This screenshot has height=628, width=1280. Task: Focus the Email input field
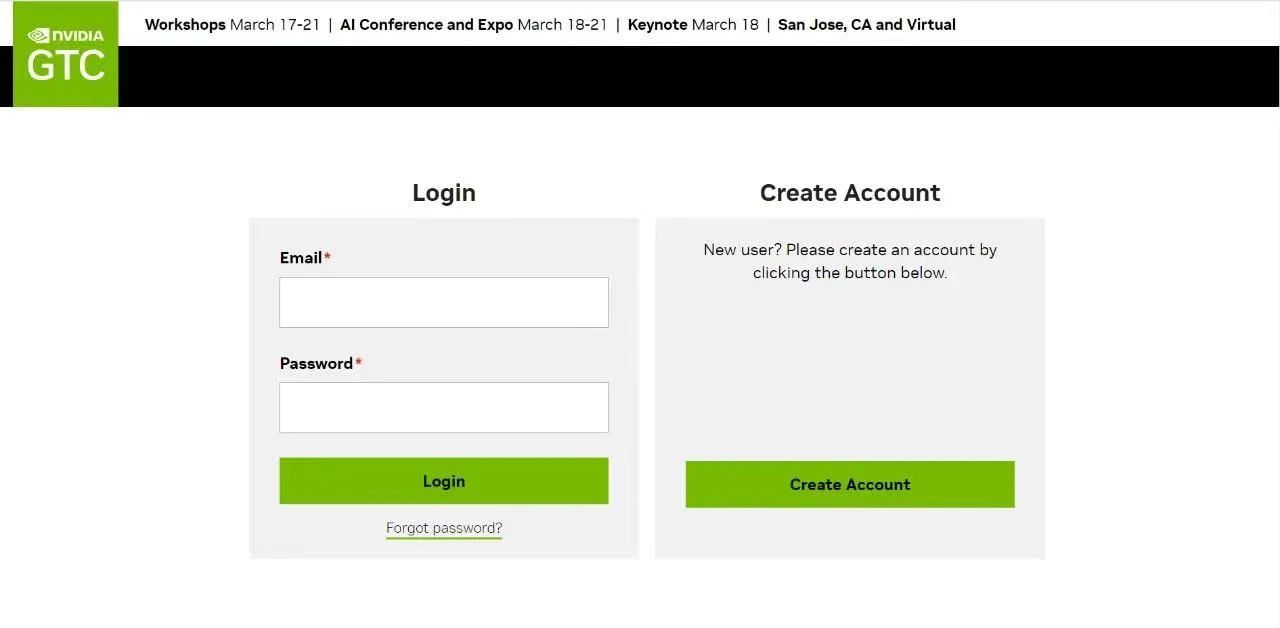444,302
